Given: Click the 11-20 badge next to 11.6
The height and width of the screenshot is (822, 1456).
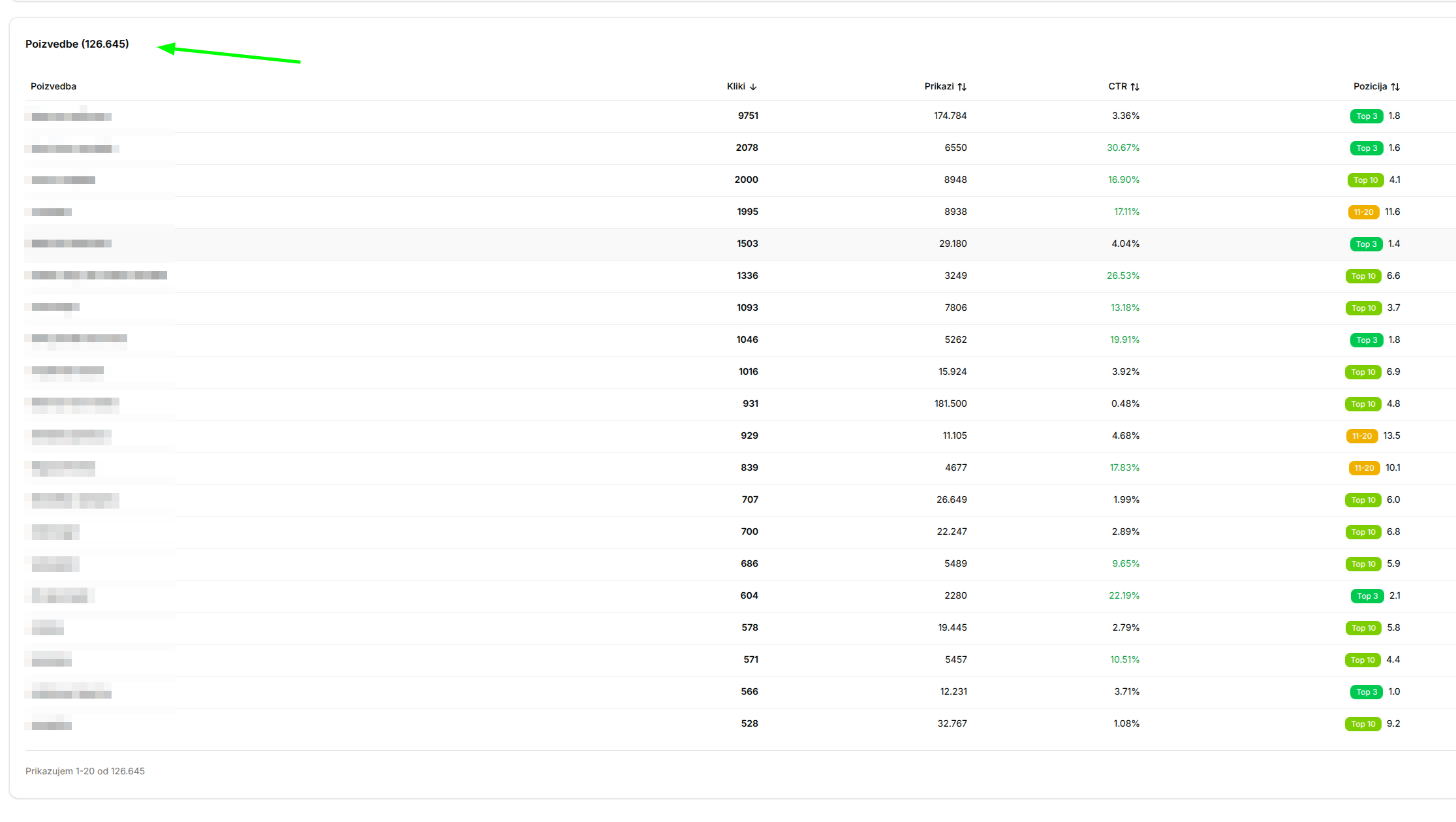Looking at the screenshot, I should pos(1363,212).
